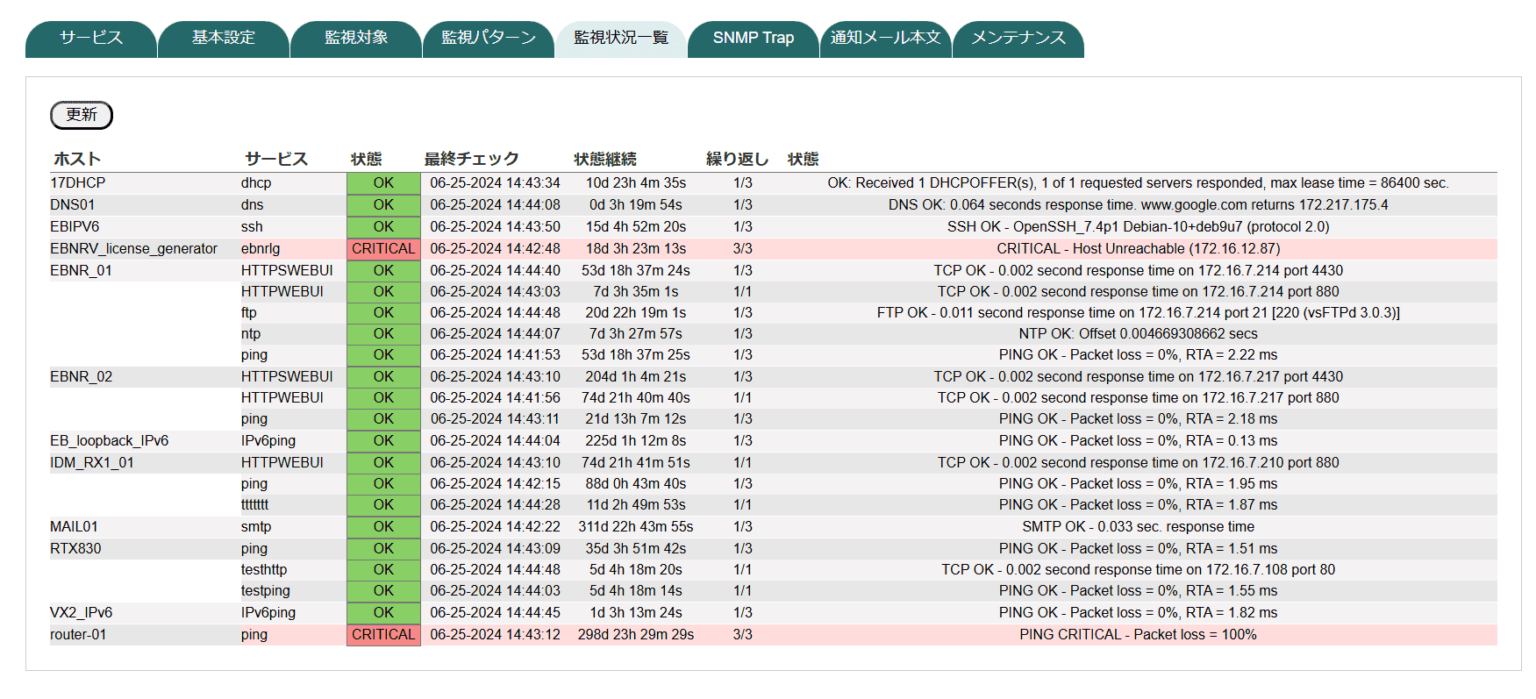The image size is (1536, 699).
Task: Click the CRITICAL status of EBNRV_license_generator
Action: [x=383, y=249]
